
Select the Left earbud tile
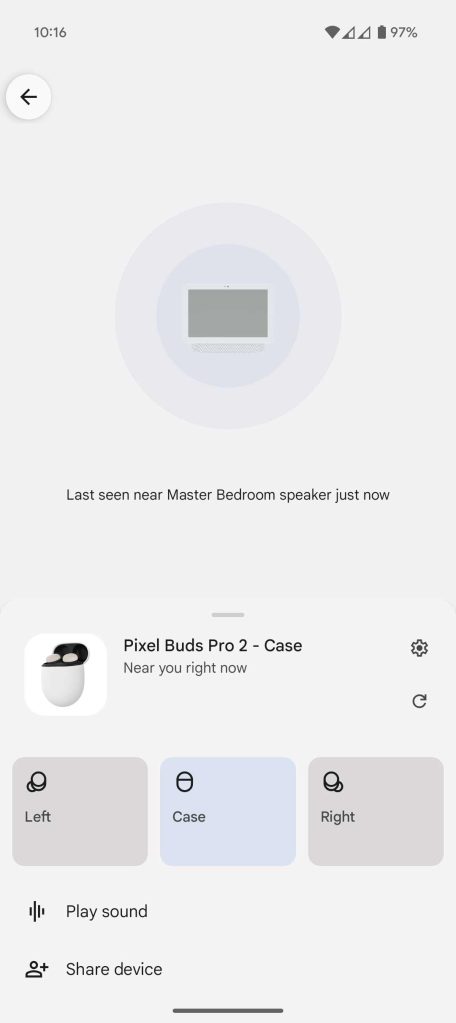(x=80, y=811)
